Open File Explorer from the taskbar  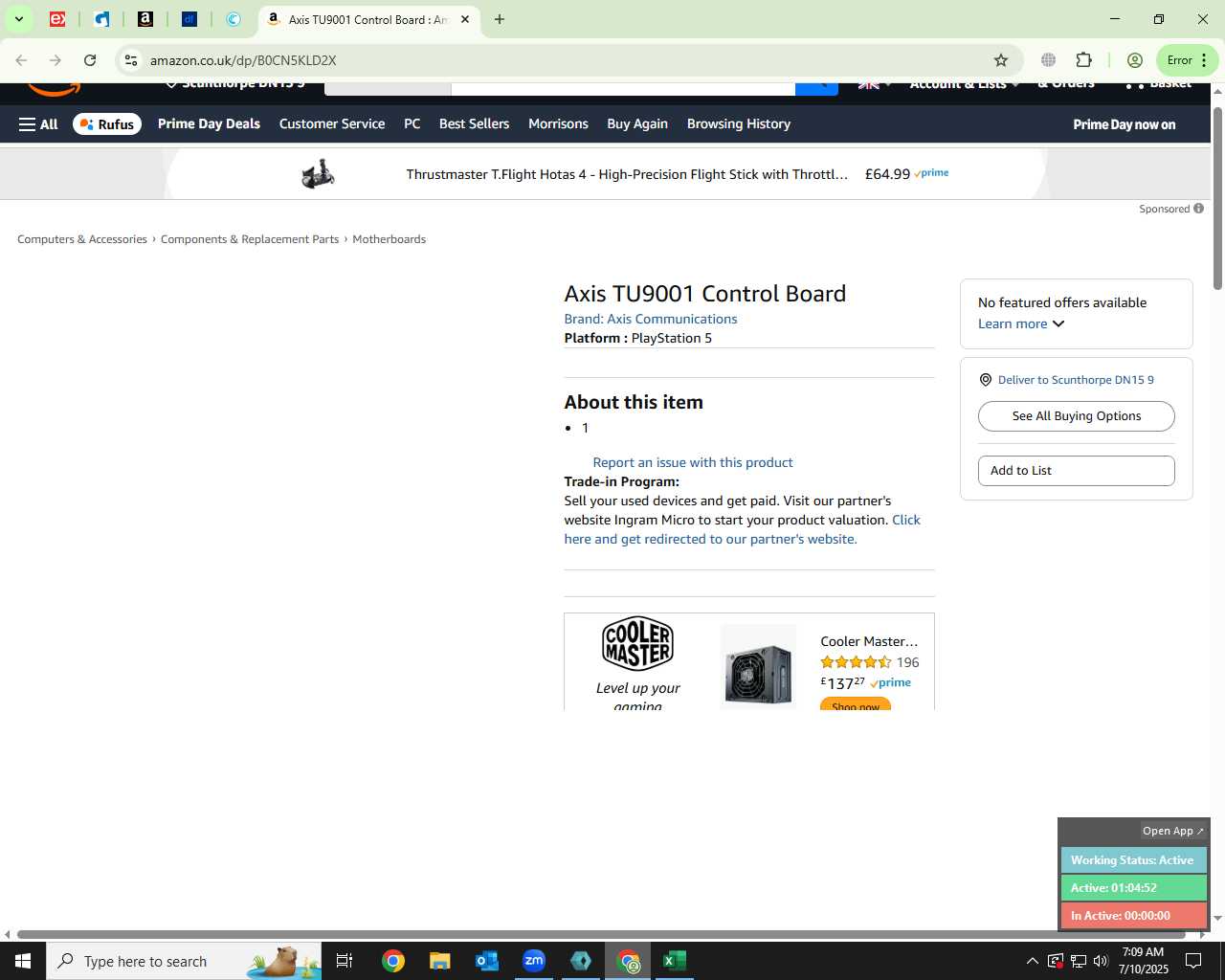[439, 961]
